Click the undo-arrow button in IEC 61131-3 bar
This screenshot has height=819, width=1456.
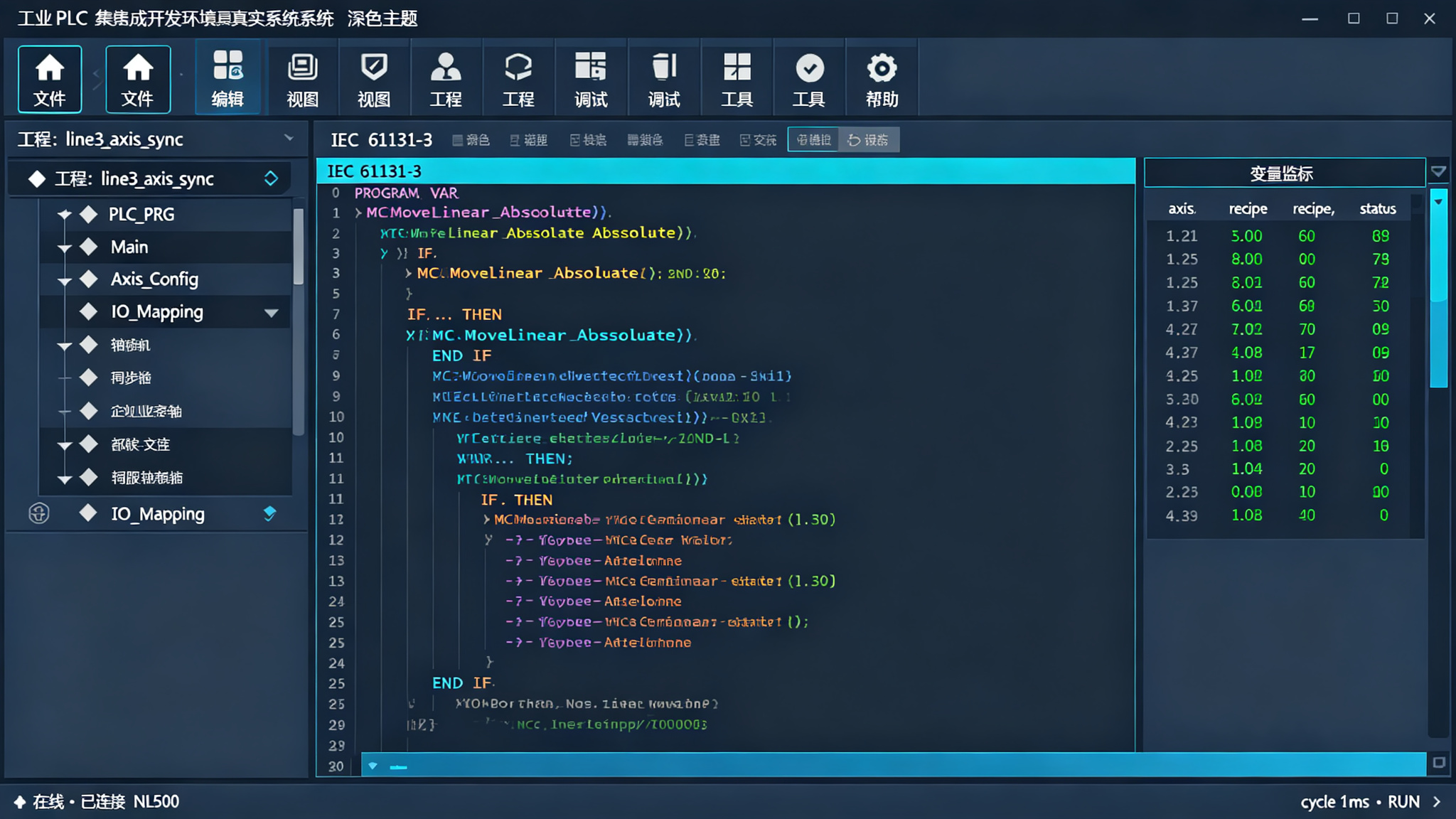point(869,139)
